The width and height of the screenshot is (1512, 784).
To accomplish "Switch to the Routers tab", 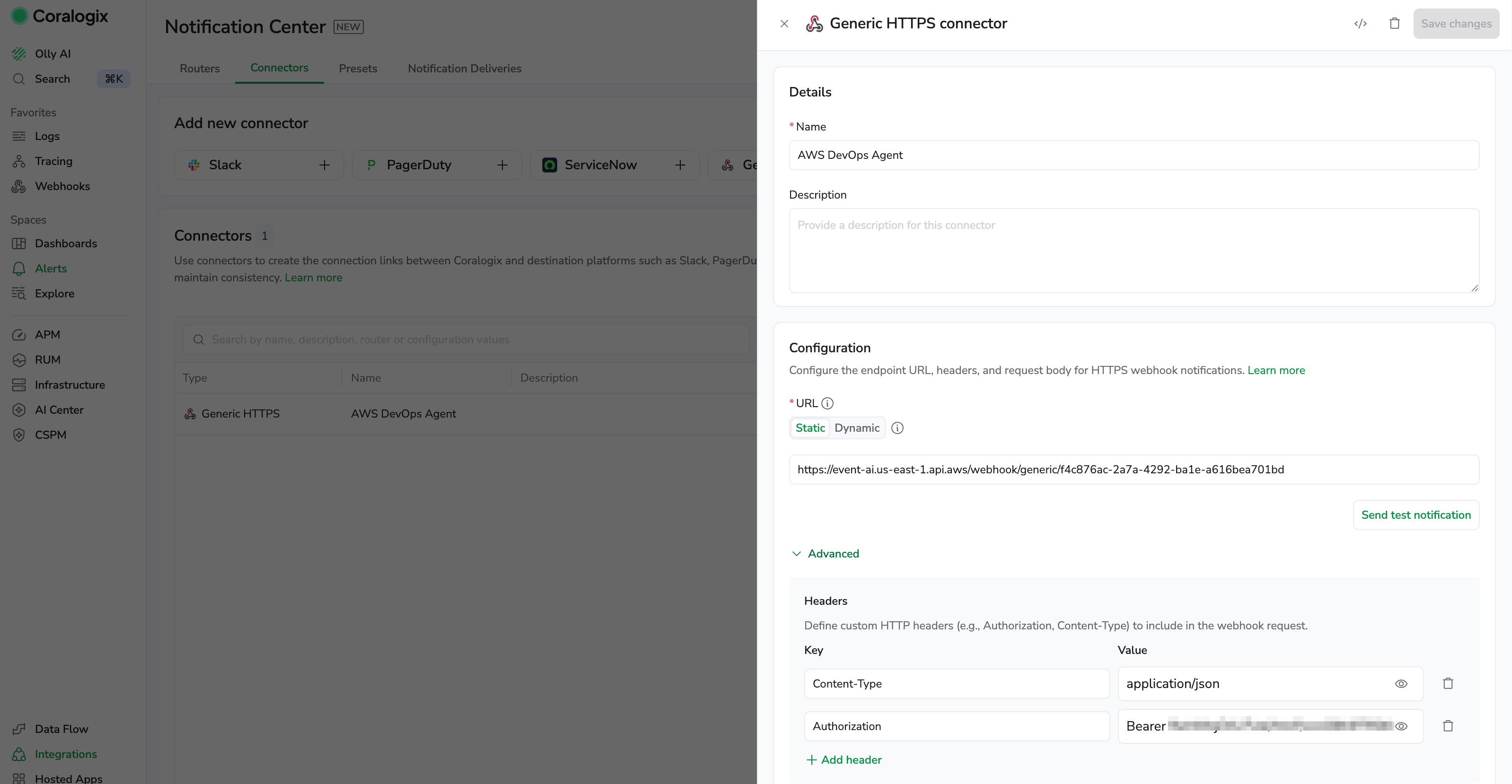I will click(x=200, y=69).
